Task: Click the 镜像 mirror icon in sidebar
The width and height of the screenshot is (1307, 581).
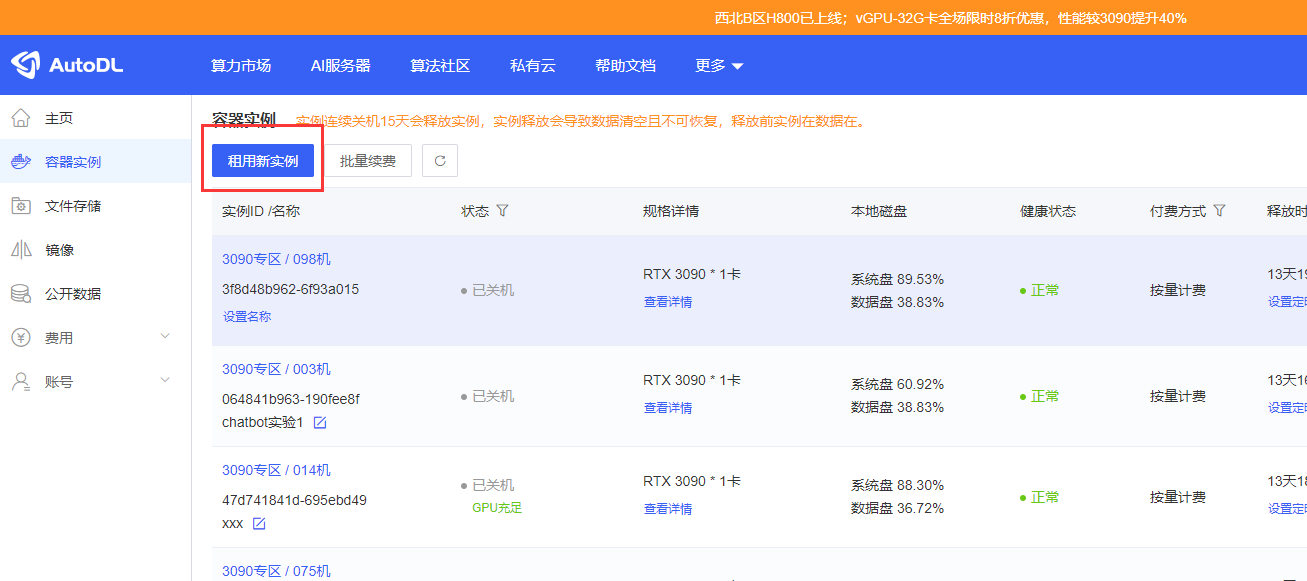Action: [x=20, y=250]
